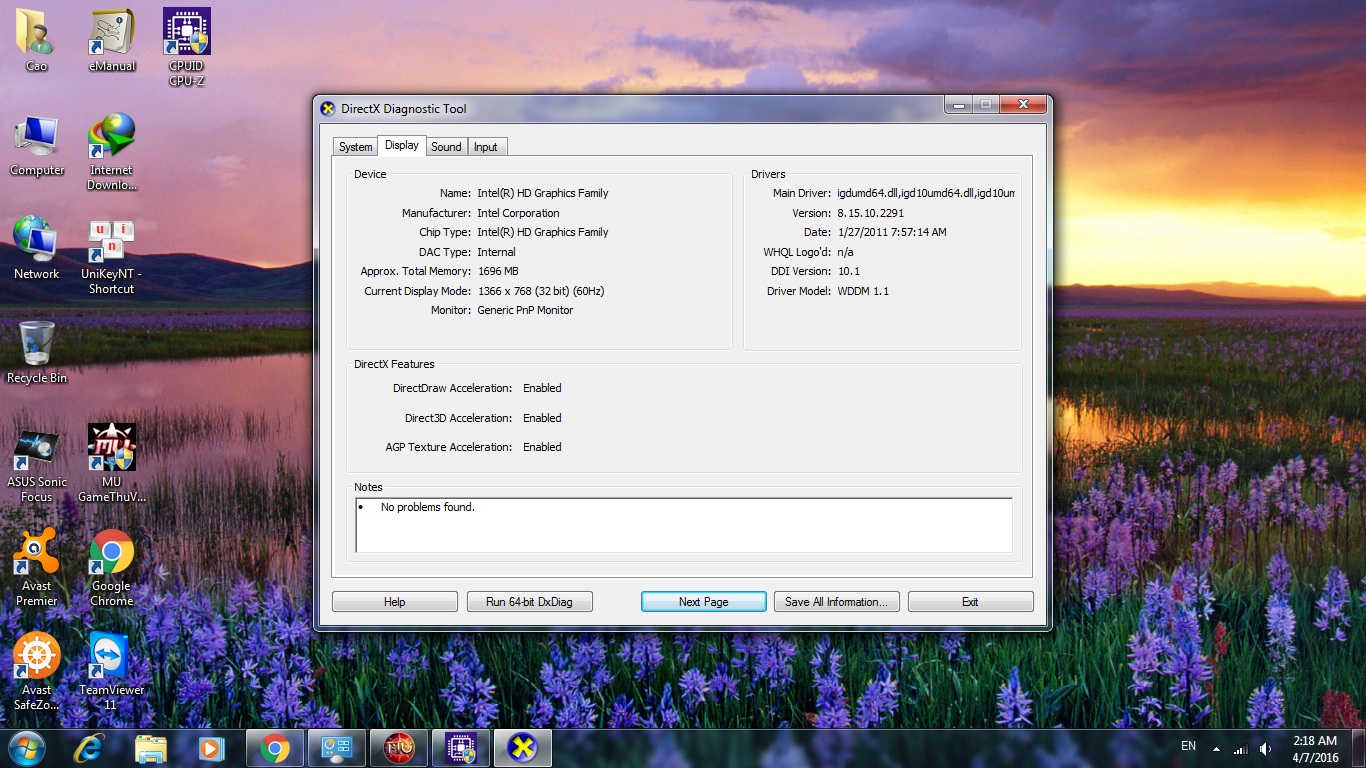Click the Google Chrome desktop icon
Screen dimensions: 1366x768
pyautogui.click(x=111, y=553)
